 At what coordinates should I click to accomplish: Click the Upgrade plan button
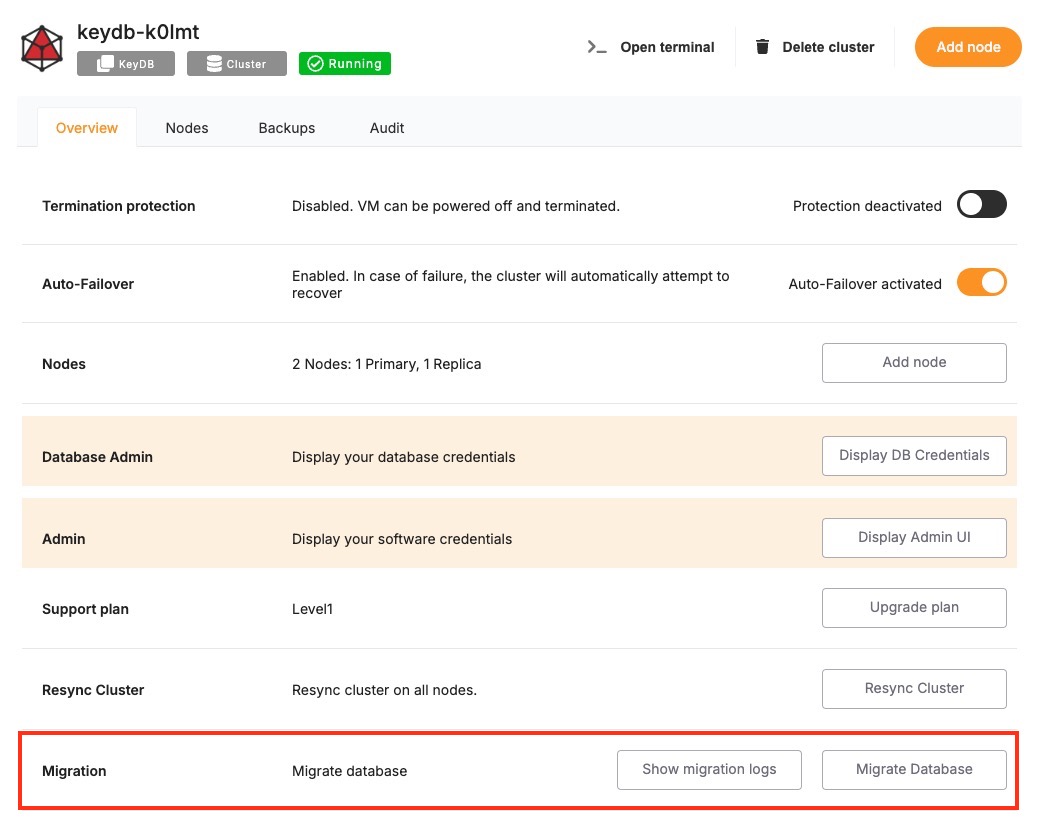coord(914,608)
